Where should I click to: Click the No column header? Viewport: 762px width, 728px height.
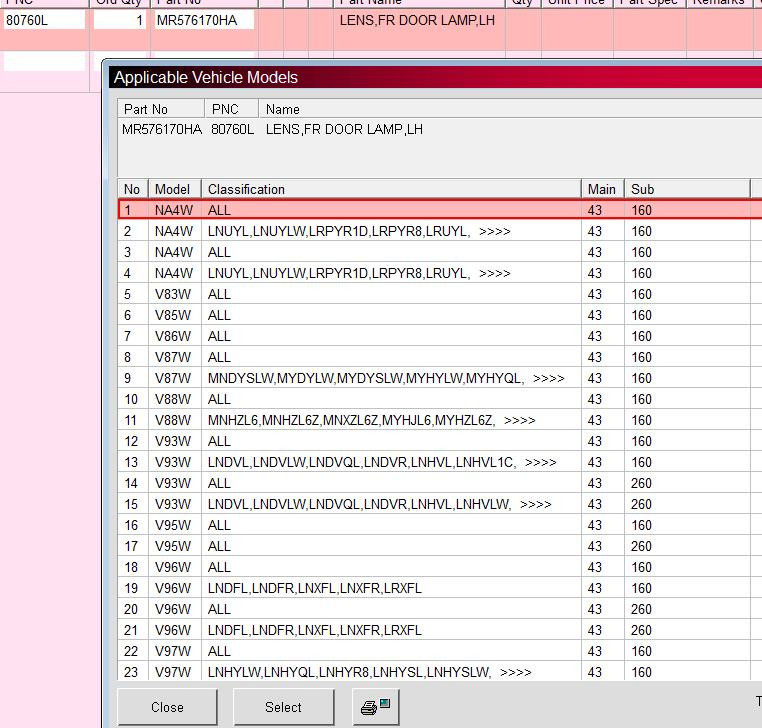pyautogui.click(x=132, y=189)
